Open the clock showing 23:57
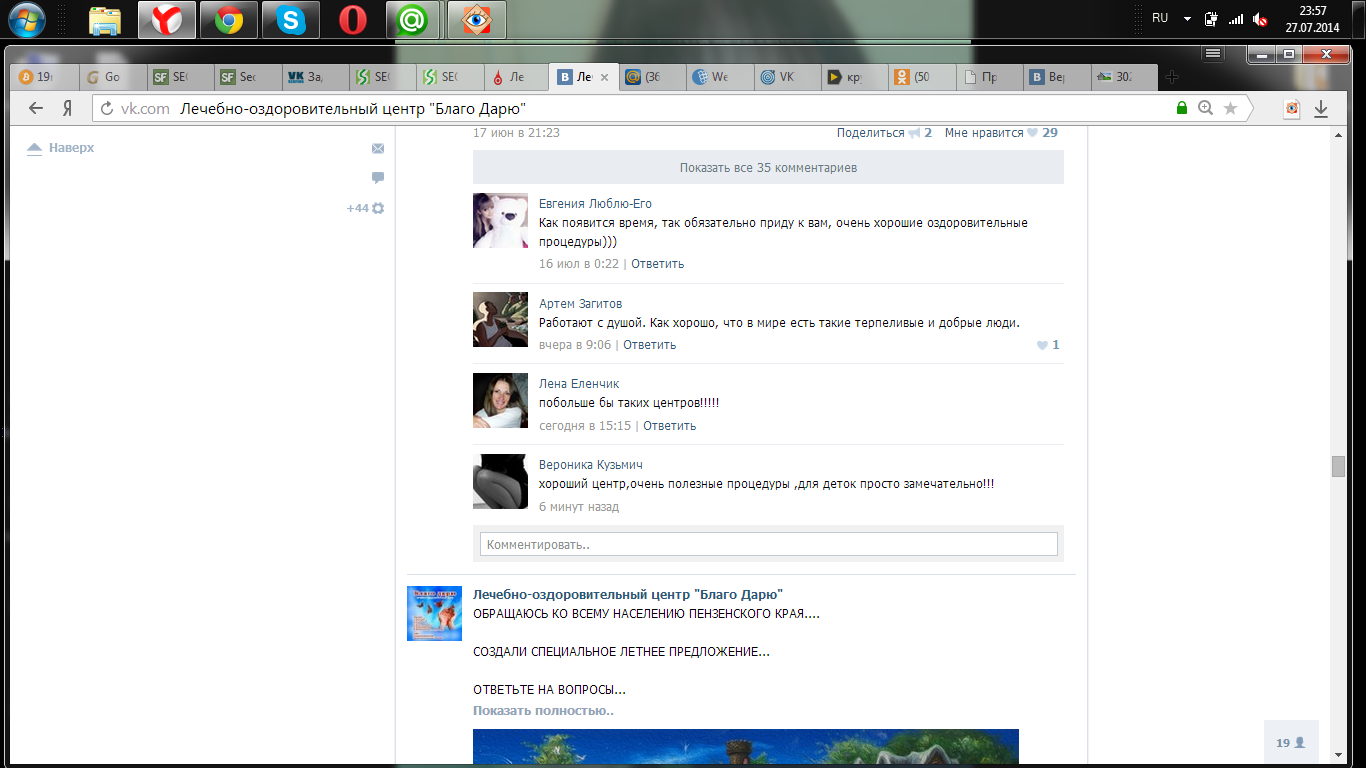1366x768 pixels. tap(1312, 19)
